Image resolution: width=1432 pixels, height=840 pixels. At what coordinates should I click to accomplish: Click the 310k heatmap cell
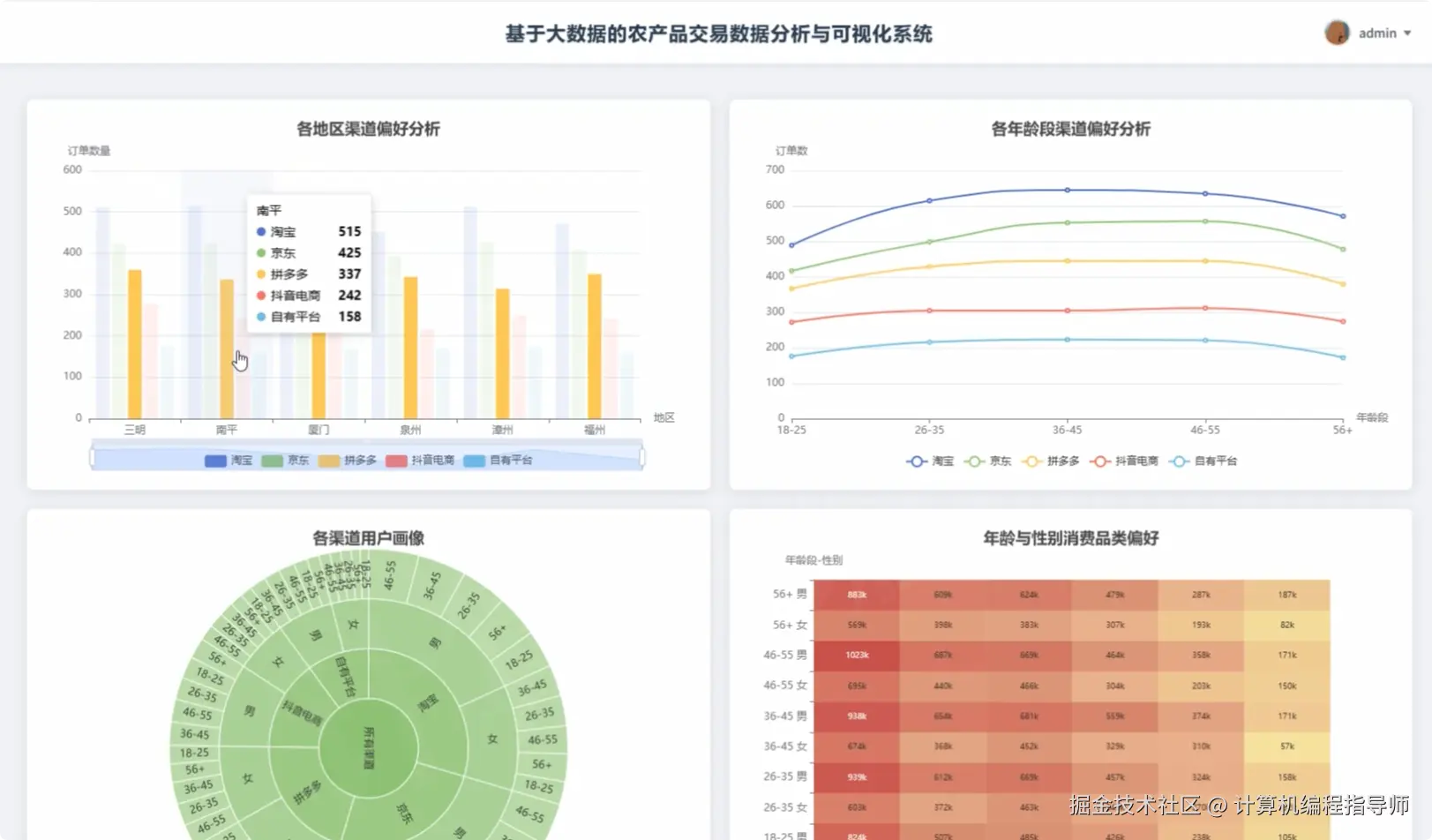1201,746
